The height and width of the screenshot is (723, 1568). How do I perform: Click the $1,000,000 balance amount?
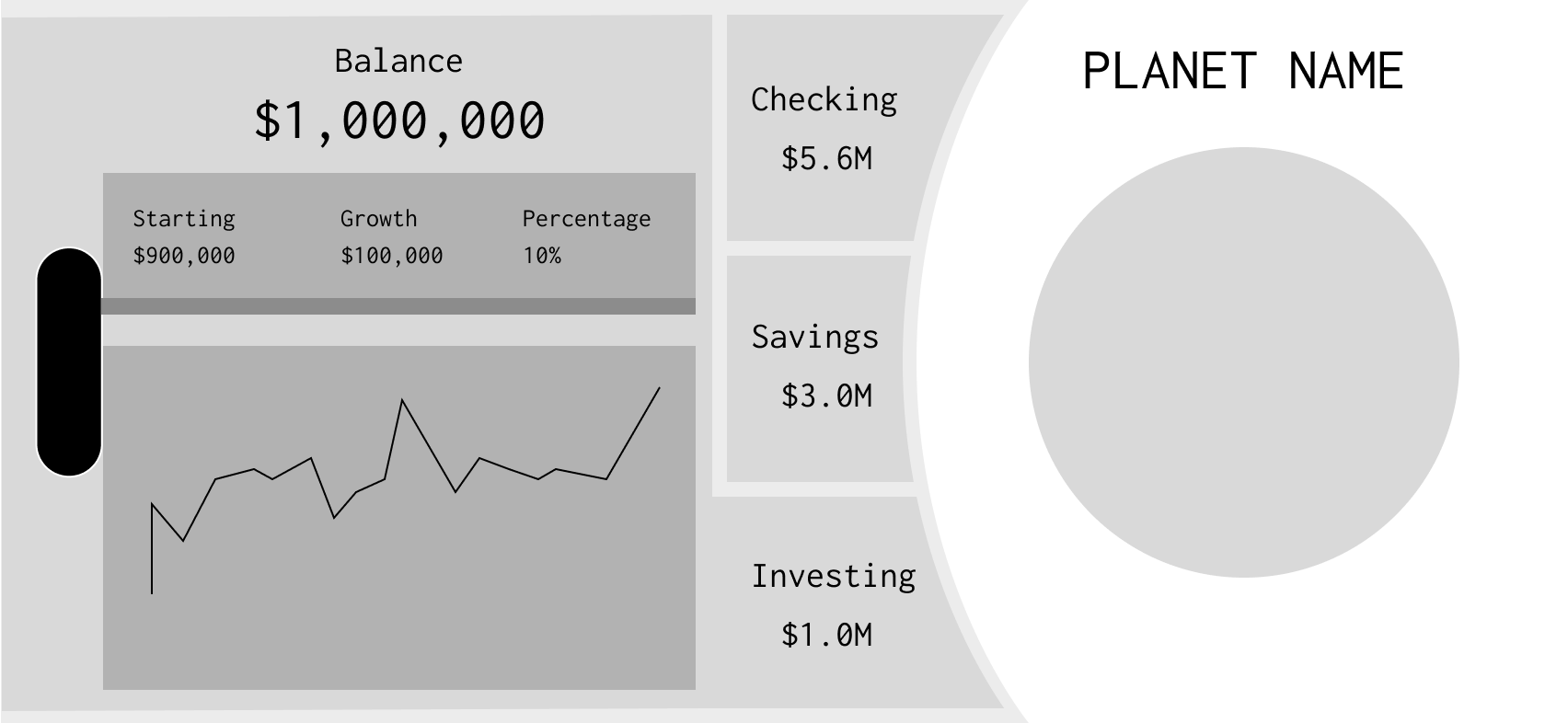coord(399,120)
